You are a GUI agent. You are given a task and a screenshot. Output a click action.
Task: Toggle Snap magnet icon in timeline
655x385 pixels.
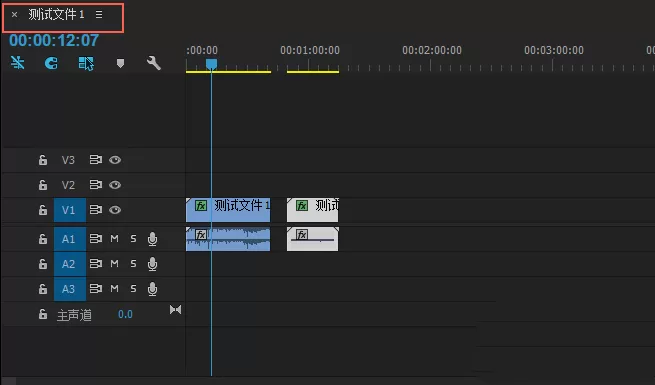[x=51, y=63]
